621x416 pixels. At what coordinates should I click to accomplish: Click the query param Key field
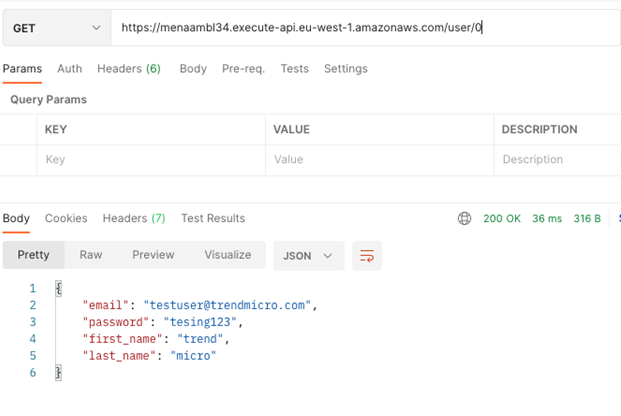151,160
